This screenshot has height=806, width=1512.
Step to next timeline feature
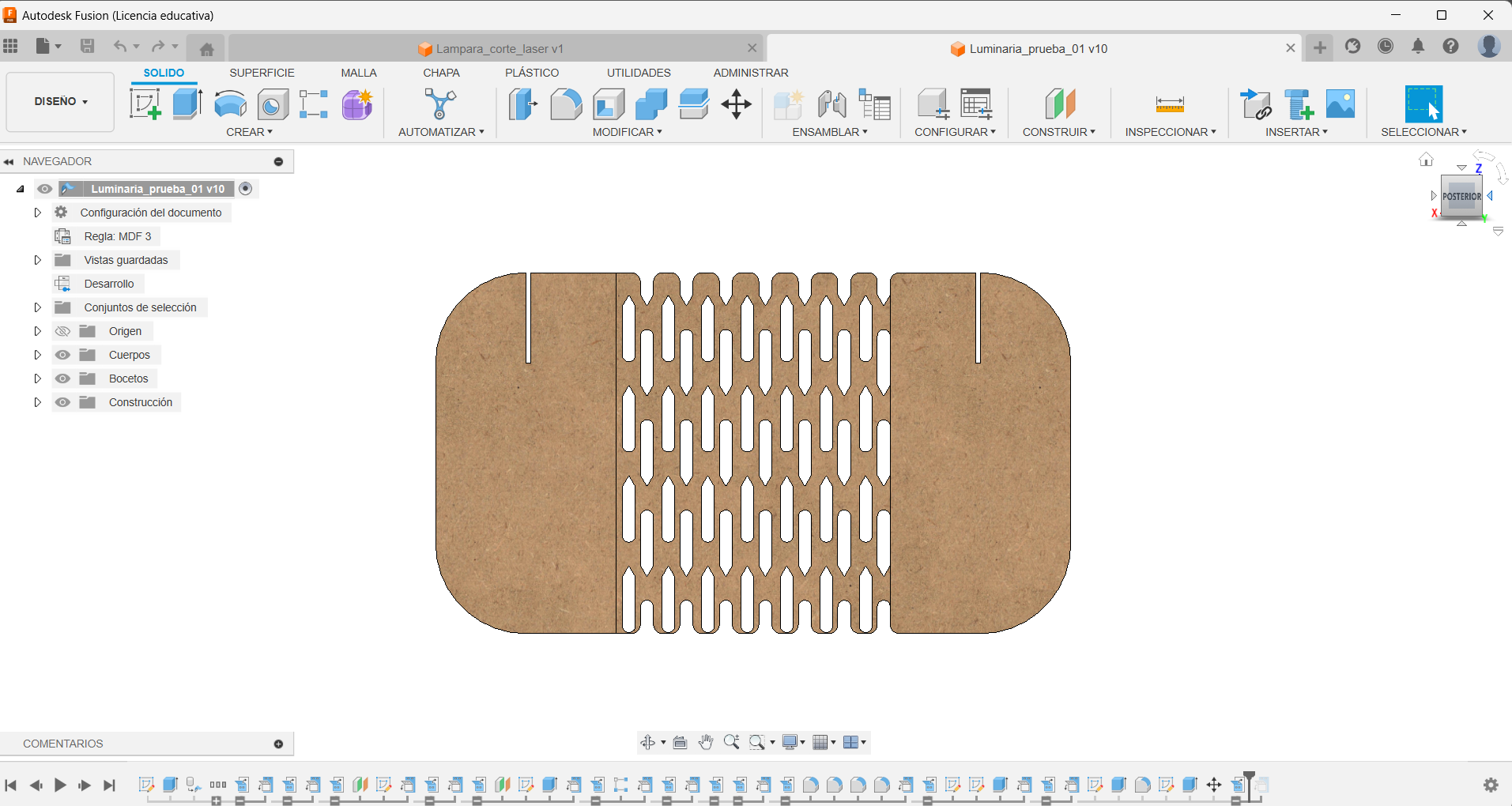85,785
